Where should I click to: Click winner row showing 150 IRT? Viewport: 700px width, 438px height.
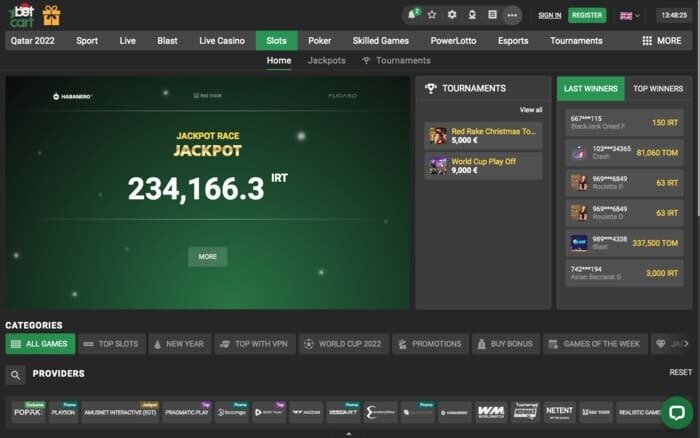pyautogui.click(x=624, y=122)
